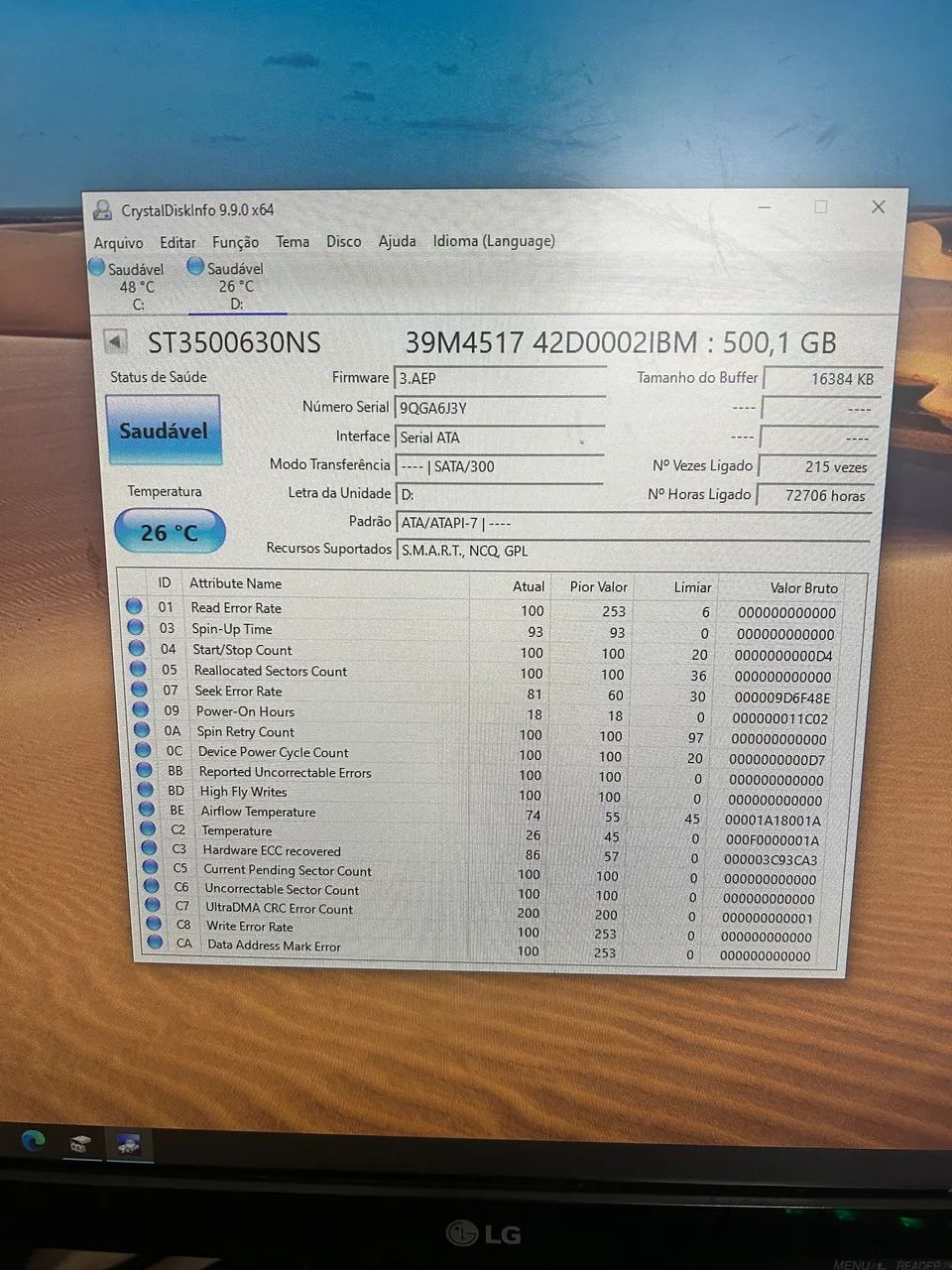Open the Idioma (Language) menu
Image resolution: width=952 pixels, height=1270 pixels.
point(494,241)
